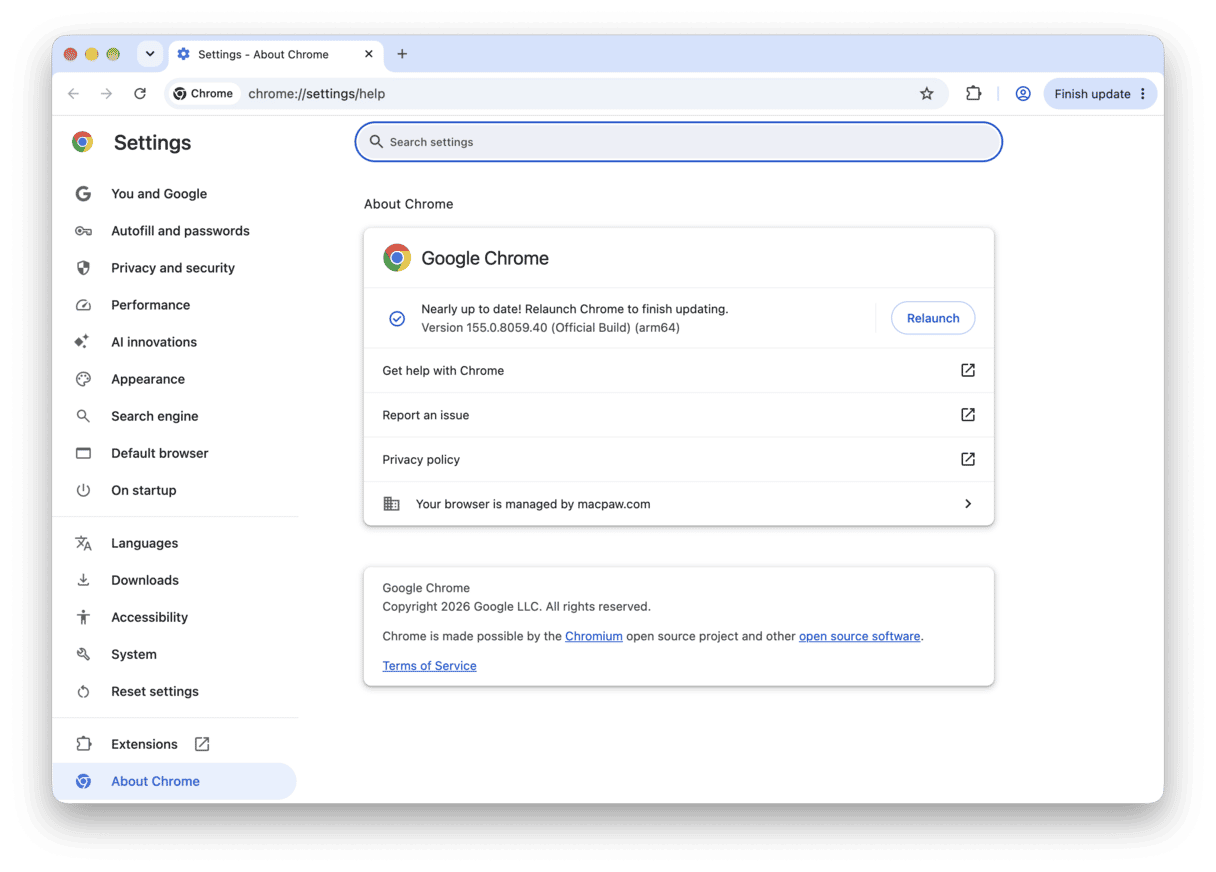Click the Chrome logo beside Settings title
The width and height of the screenshot is (1216, 872).
[x=83, y=142]
